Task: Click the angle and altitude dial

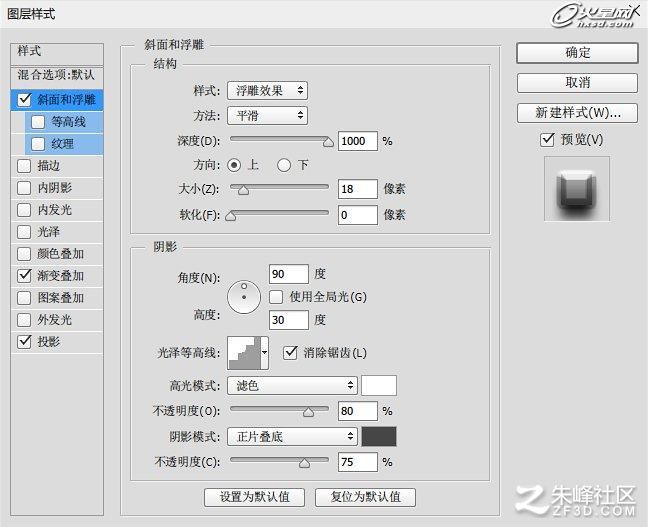Action: [244, 297]
